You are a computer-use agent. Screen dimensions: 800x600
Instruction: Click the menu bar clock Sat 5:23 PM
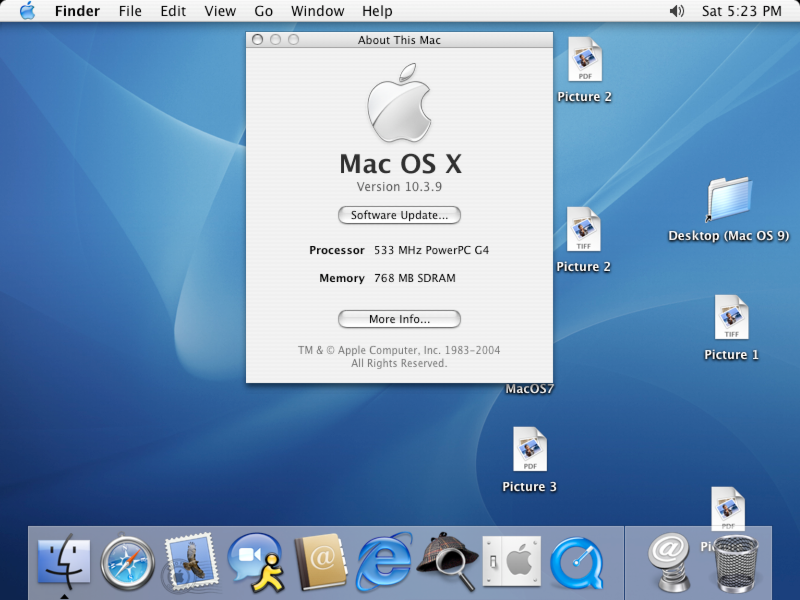pyautogui.click(x=741, y=11)
